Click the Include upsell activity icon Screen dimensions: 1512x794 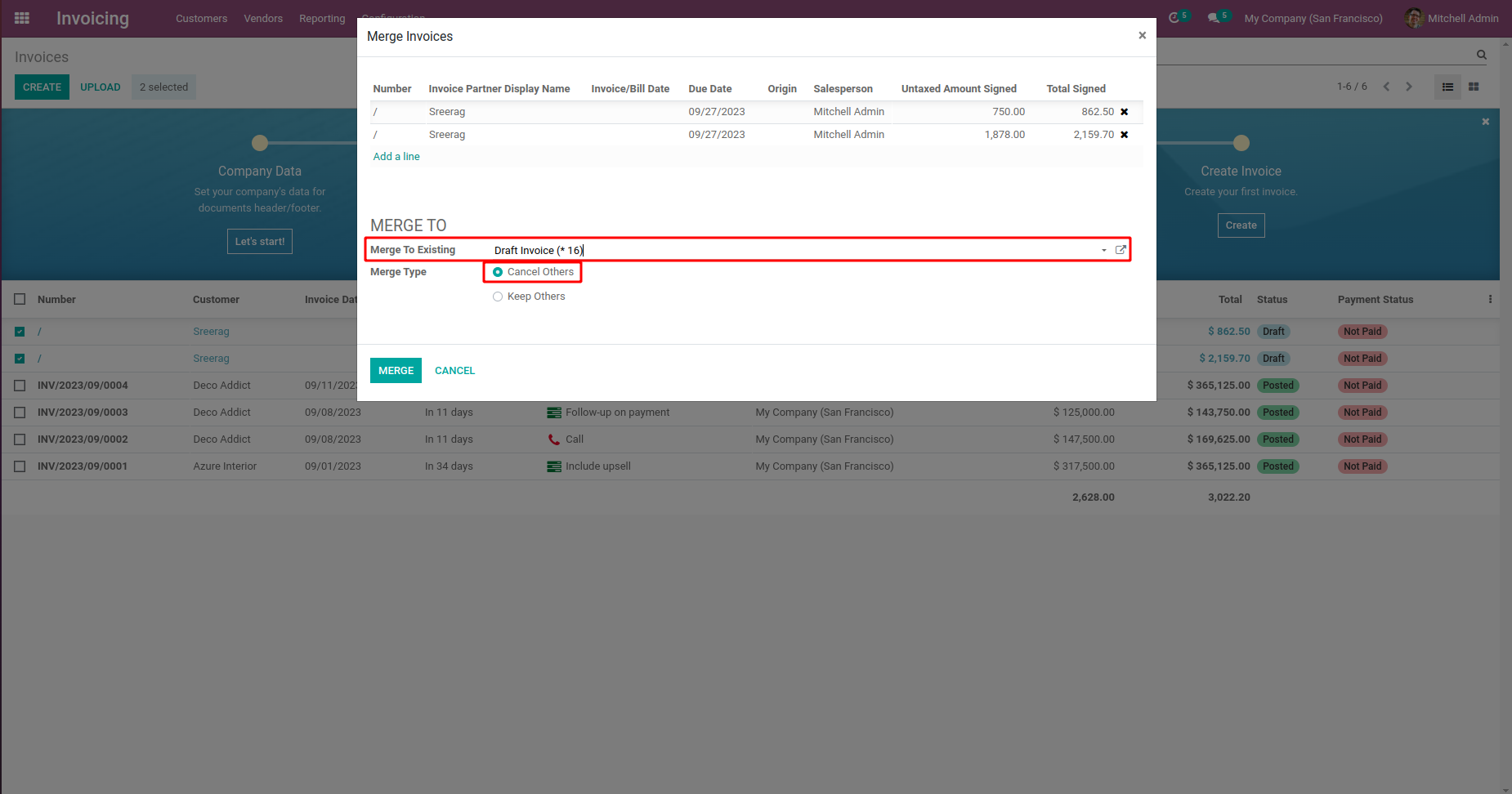pyautogui.click(x=554, y=466)
